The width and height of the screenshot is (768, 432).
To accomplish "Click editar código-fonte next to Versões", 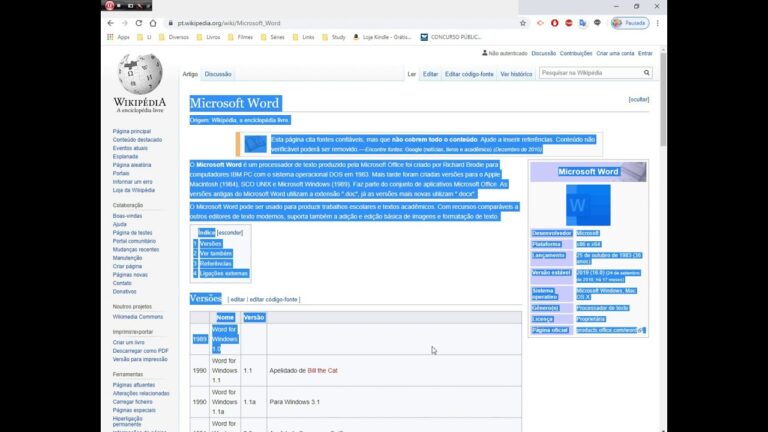I will [273, 299].
